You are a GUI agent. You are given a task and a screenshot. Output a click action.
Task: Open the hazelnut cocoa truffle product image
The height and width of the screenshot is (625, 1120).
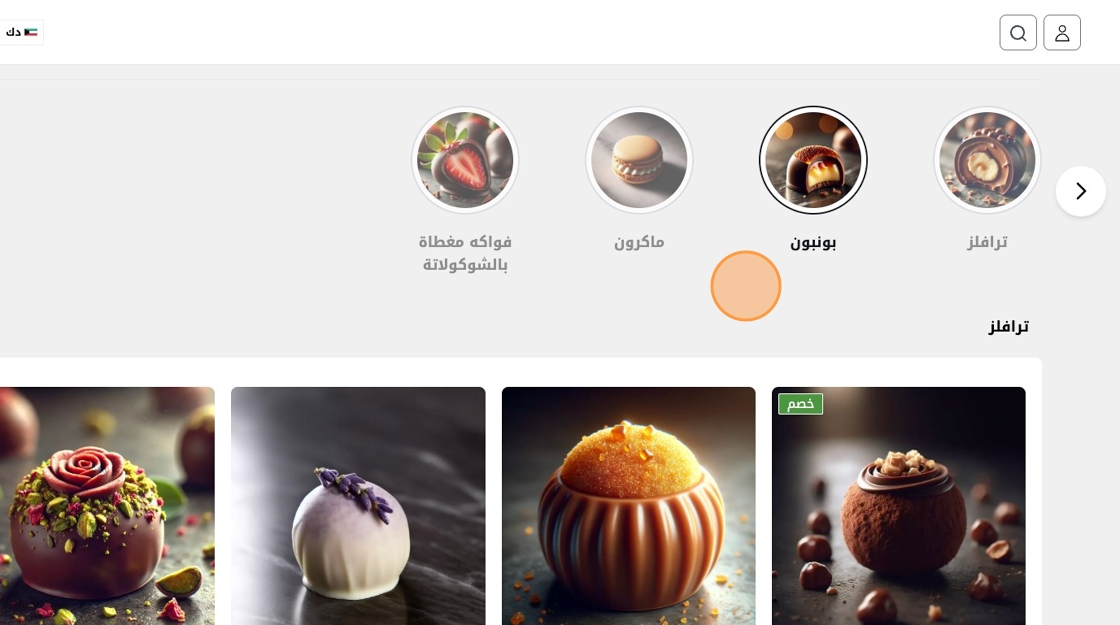click(x=899, y=506)
